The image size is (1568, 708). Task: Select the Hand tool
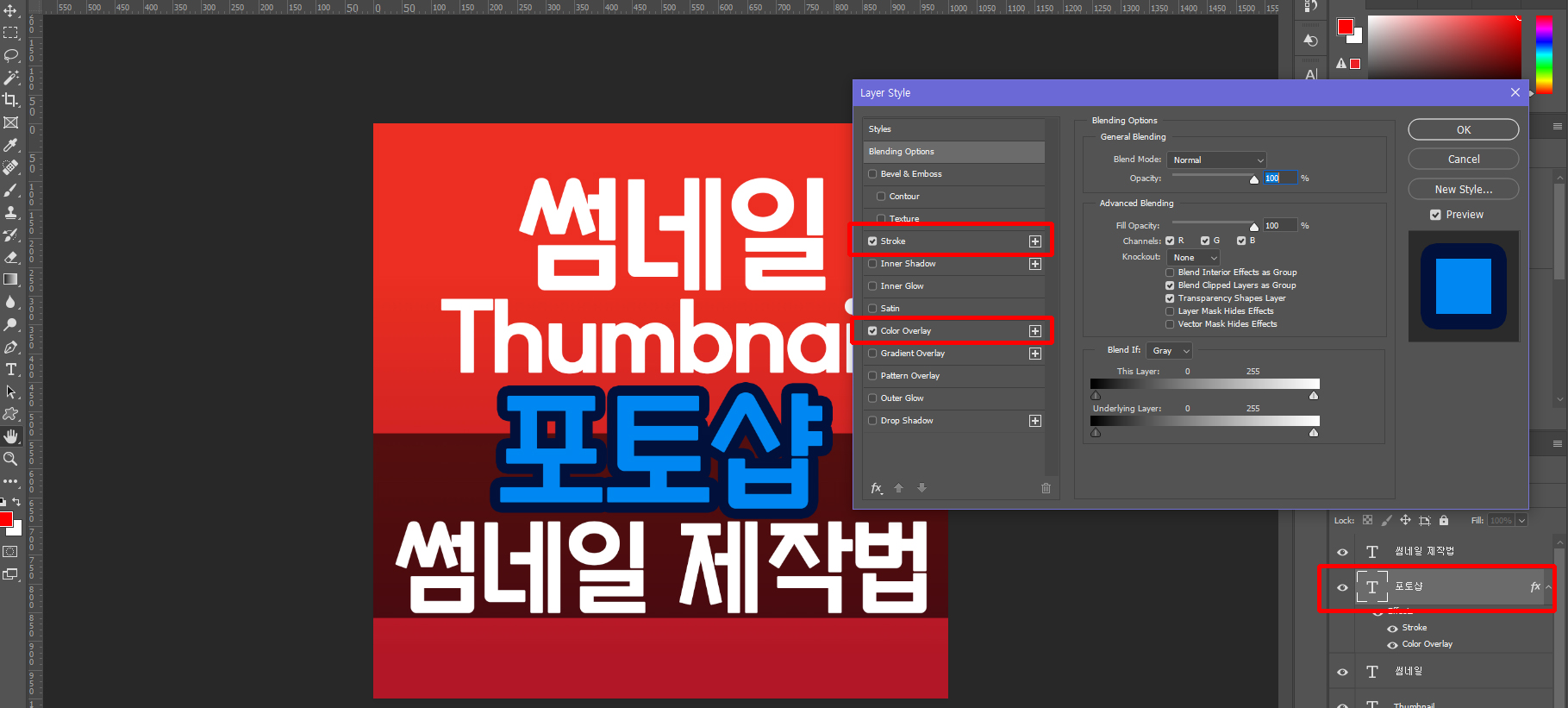[x=10, y=436]
